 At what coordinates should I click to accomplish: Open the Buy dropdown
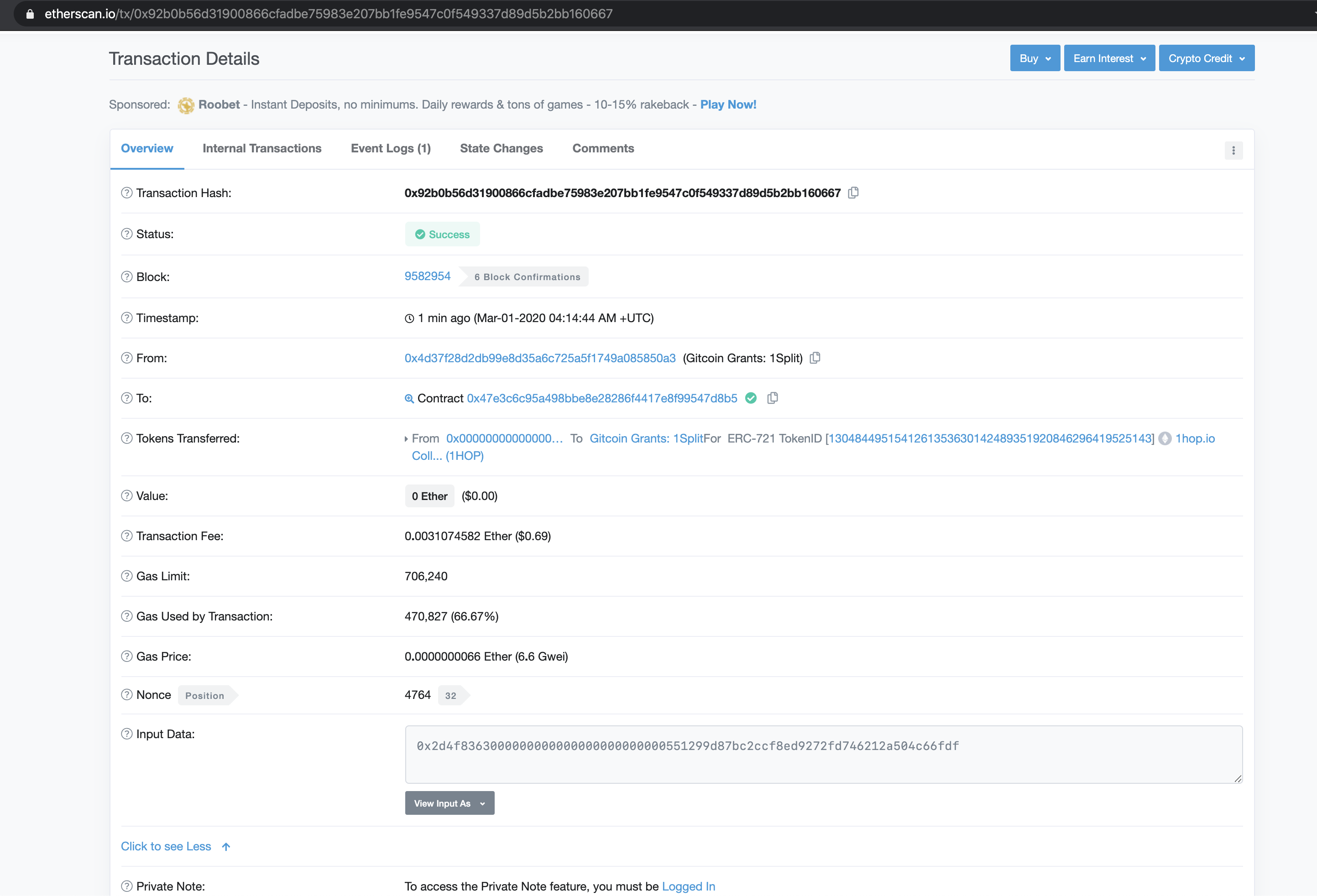pos(1034,58)
